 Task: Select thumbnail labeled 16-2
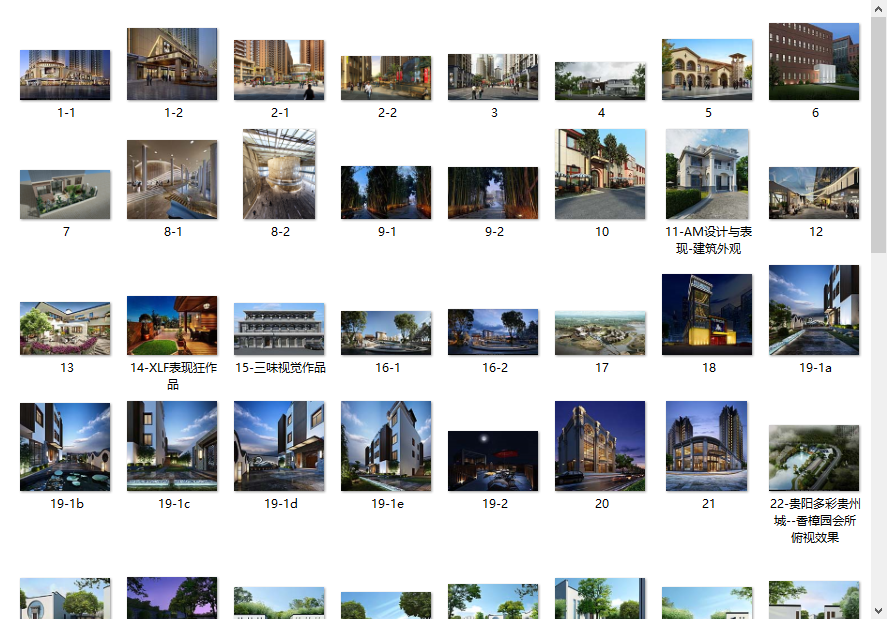coord(493,332)
